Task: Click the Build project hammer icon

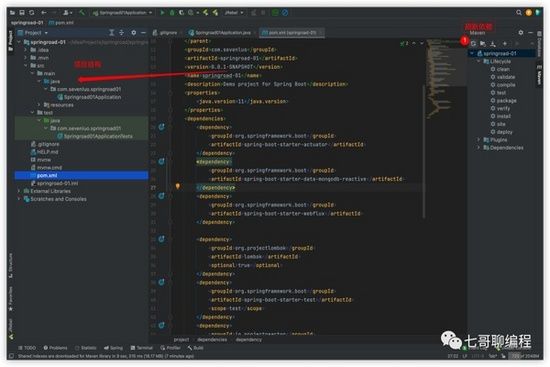Action: 82,13
